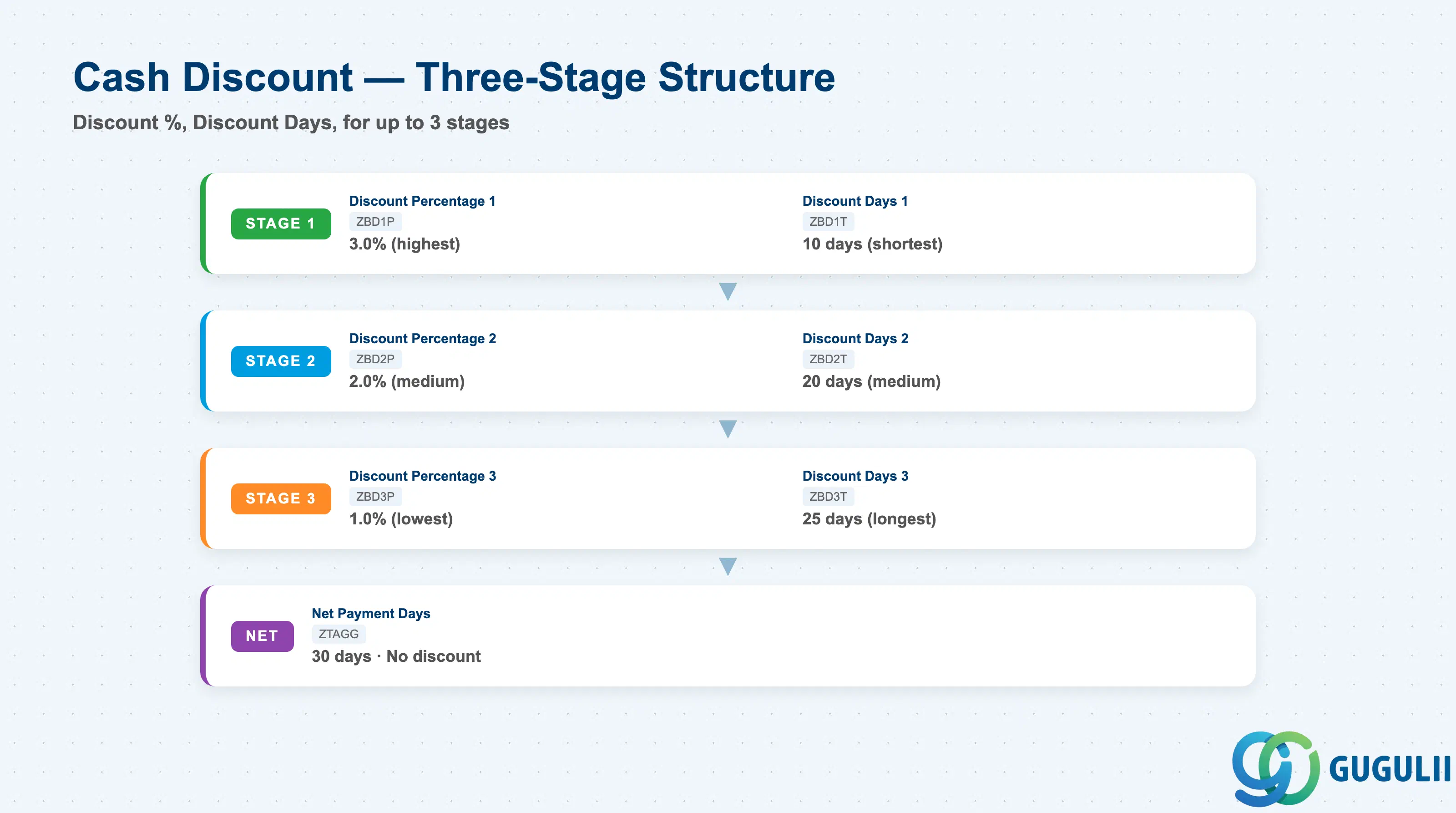Select the ZBD1T field code tag

pyautogui.click(x=828, y=222)
